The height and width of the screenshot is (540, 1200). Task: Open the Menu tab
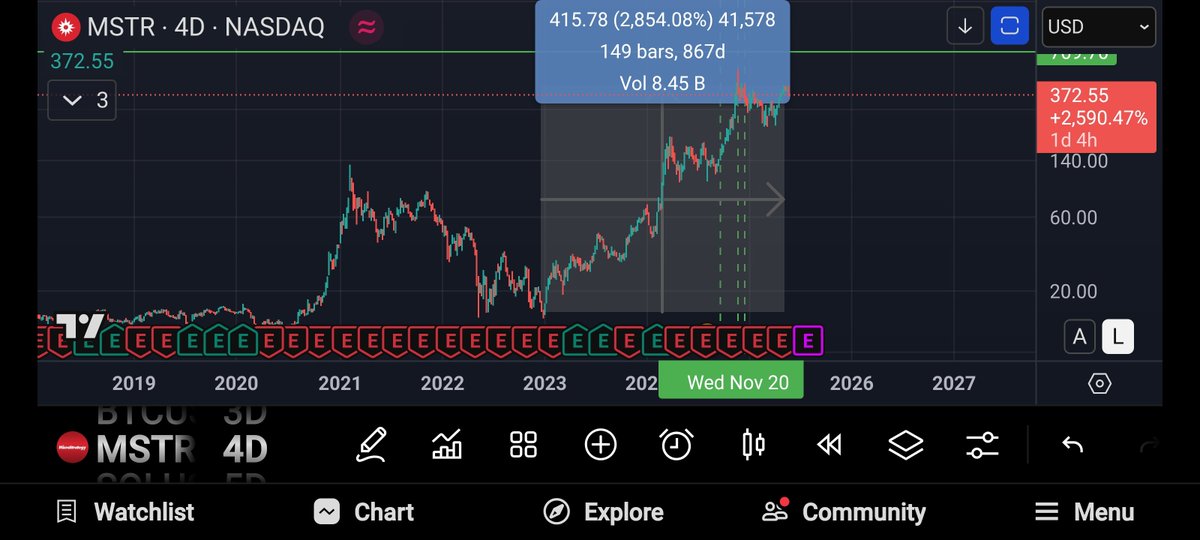[1084, 512]
